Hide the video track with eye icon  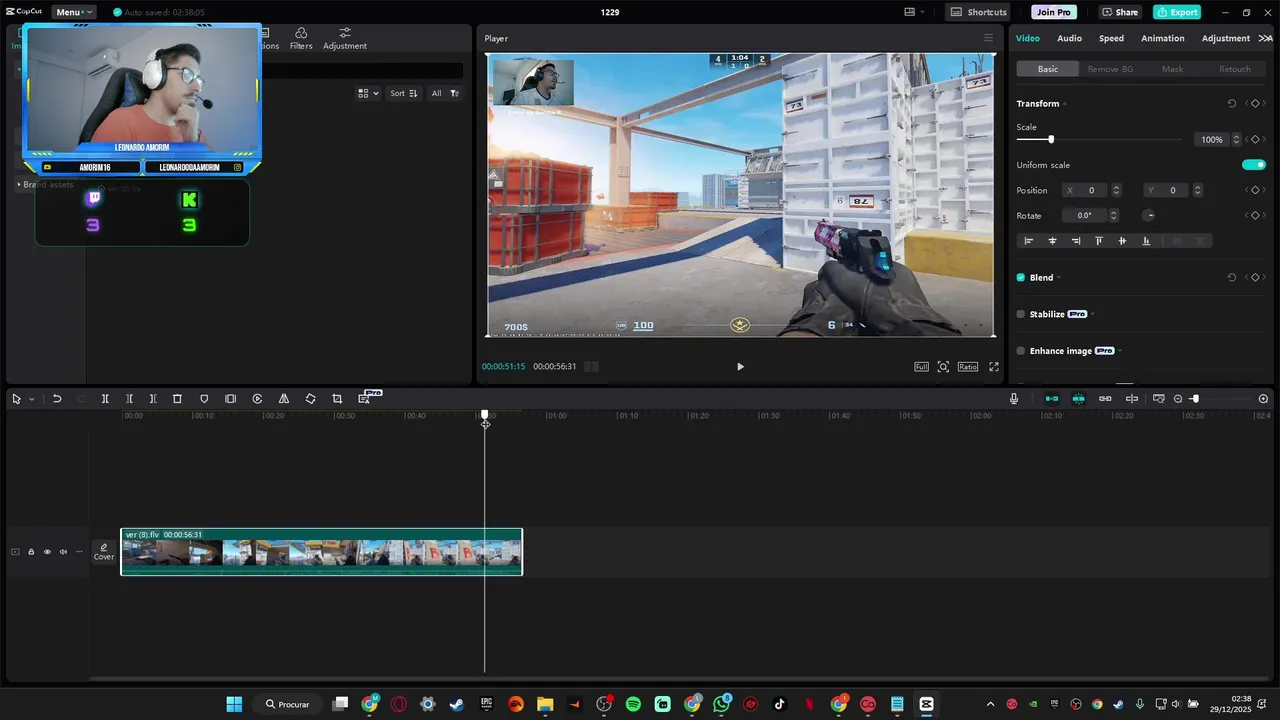(47, 552)
